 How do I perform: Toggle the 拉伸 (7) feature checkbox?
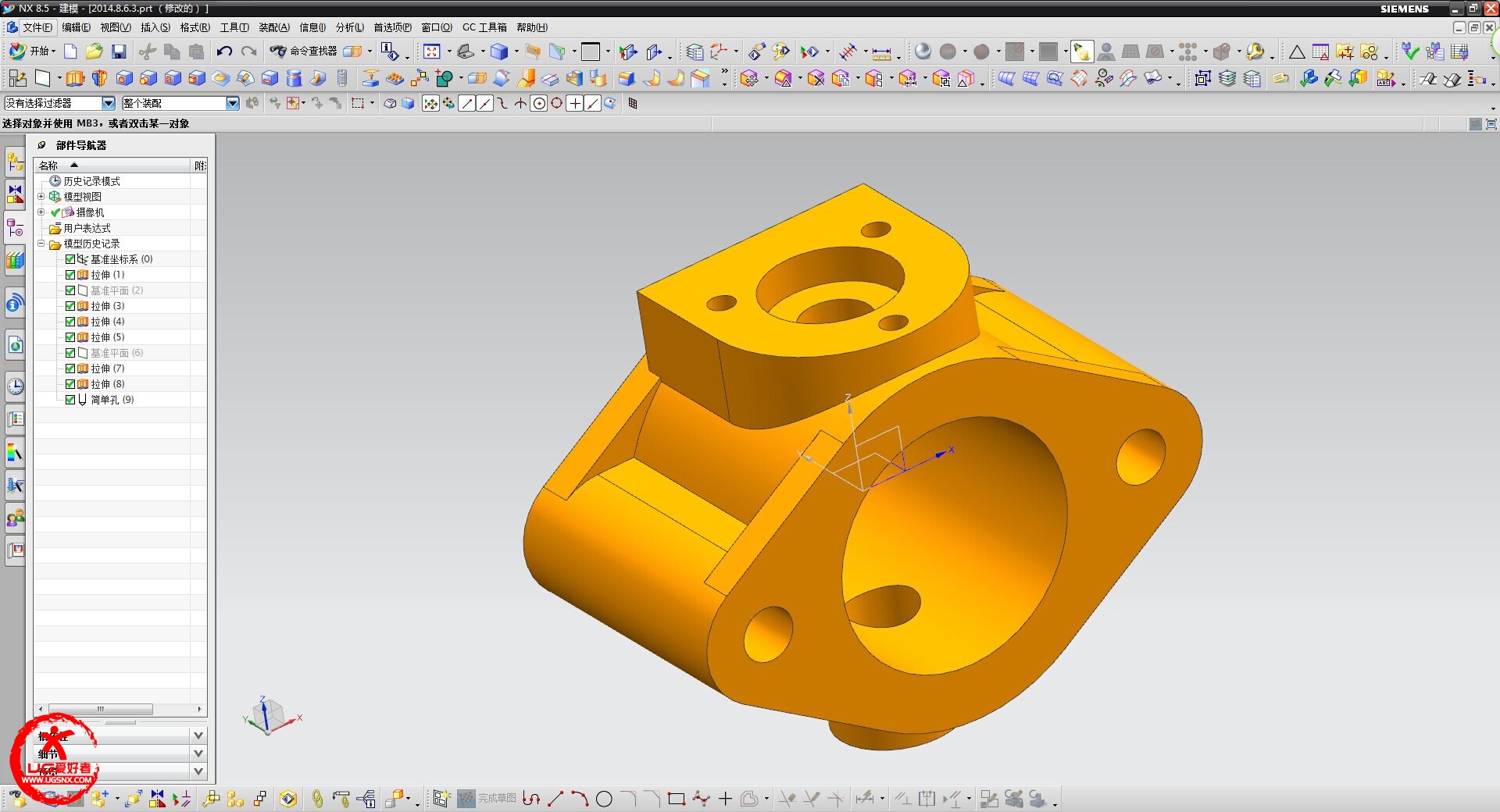[70, 369]
